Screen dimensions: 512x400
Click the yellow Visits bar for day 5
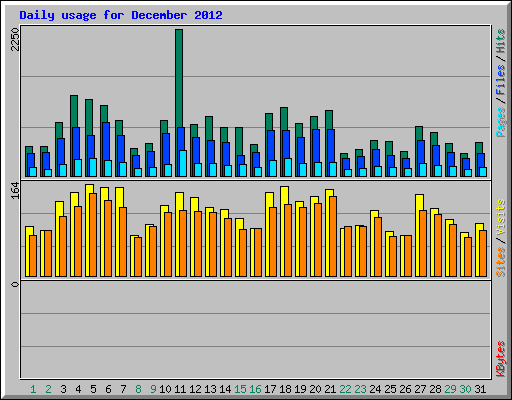click(88, 230)
